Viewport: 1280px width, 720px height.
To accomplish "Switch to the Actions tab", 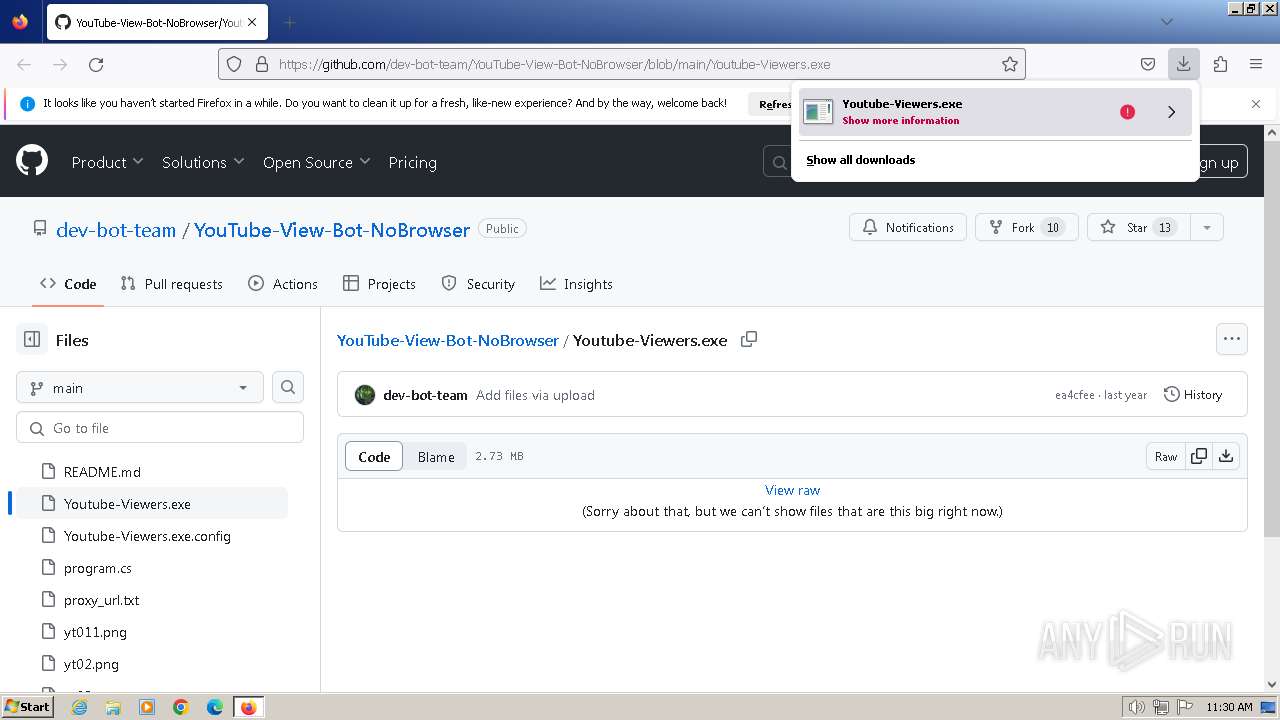I will [283, 284].
